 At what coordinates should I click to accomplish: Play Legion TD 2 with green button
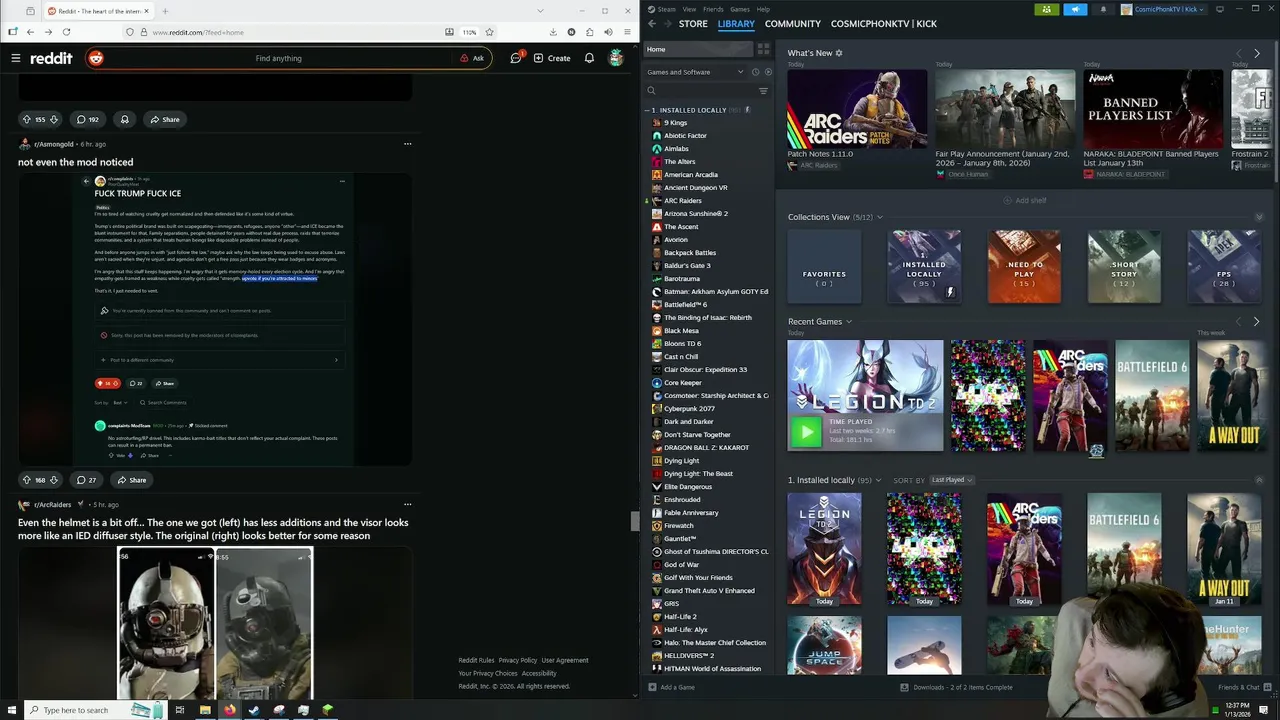point(805,432)
